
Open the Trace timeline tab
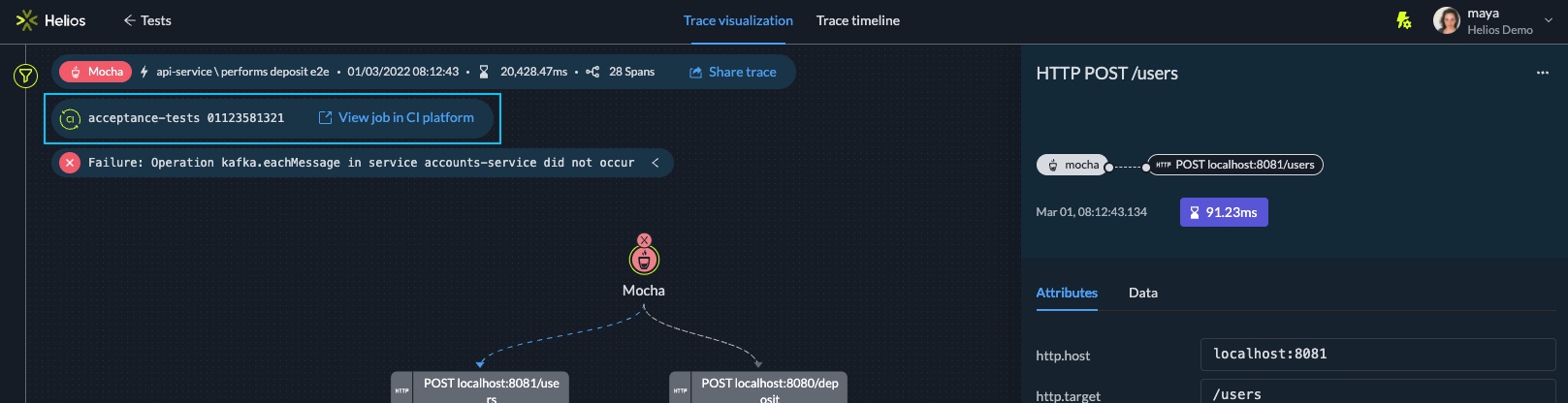click(858, 20)
